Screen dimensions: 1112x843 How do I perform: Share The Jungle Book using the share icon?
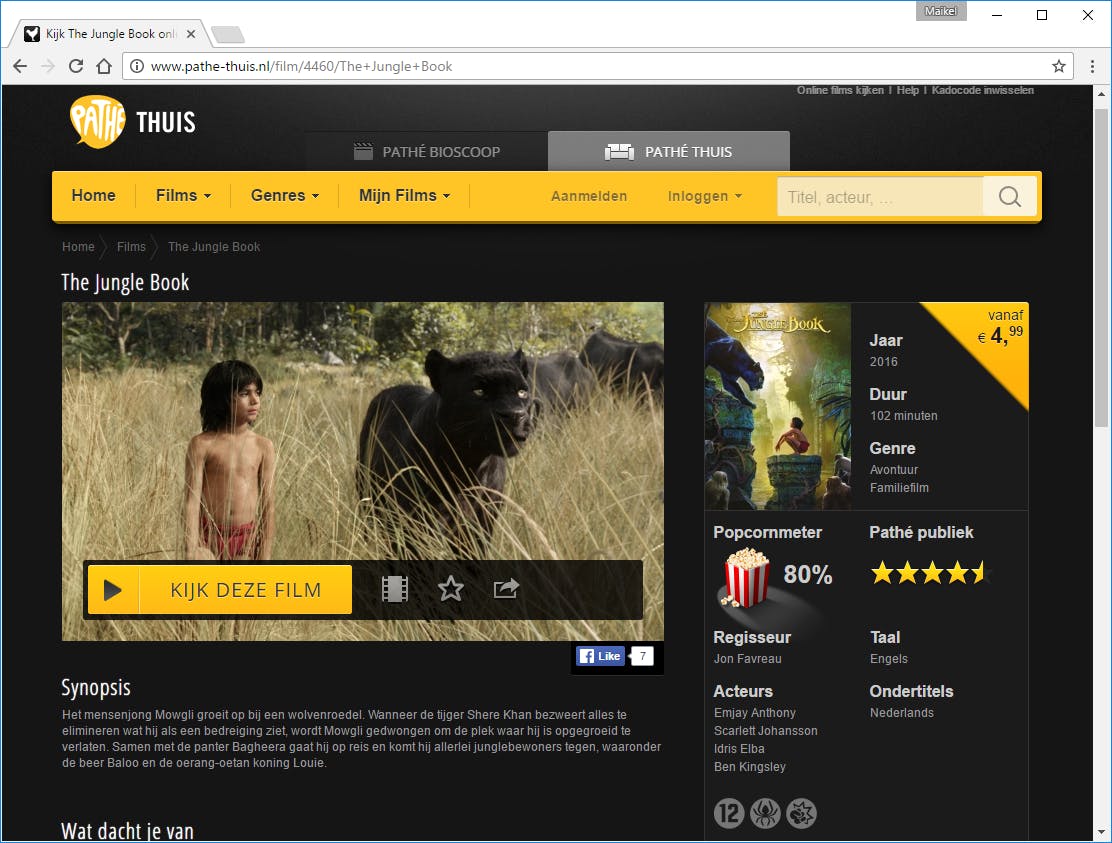pos(505,589)
